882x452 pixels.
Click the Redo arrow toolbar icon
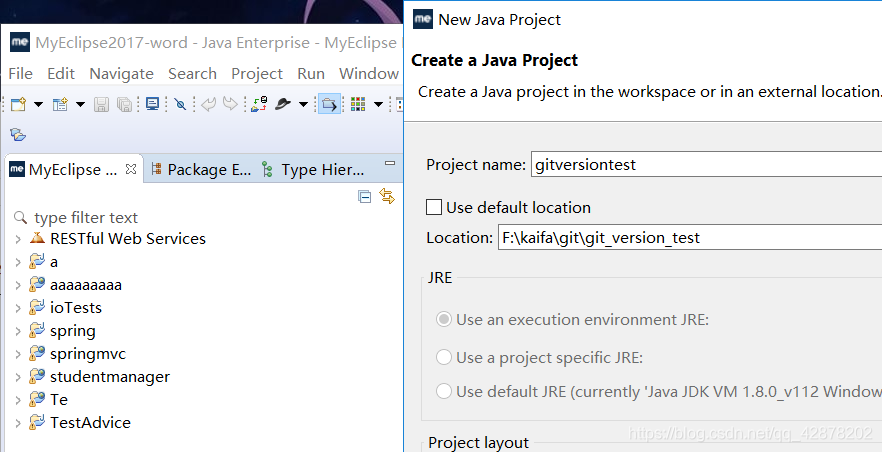pos(231,104)
